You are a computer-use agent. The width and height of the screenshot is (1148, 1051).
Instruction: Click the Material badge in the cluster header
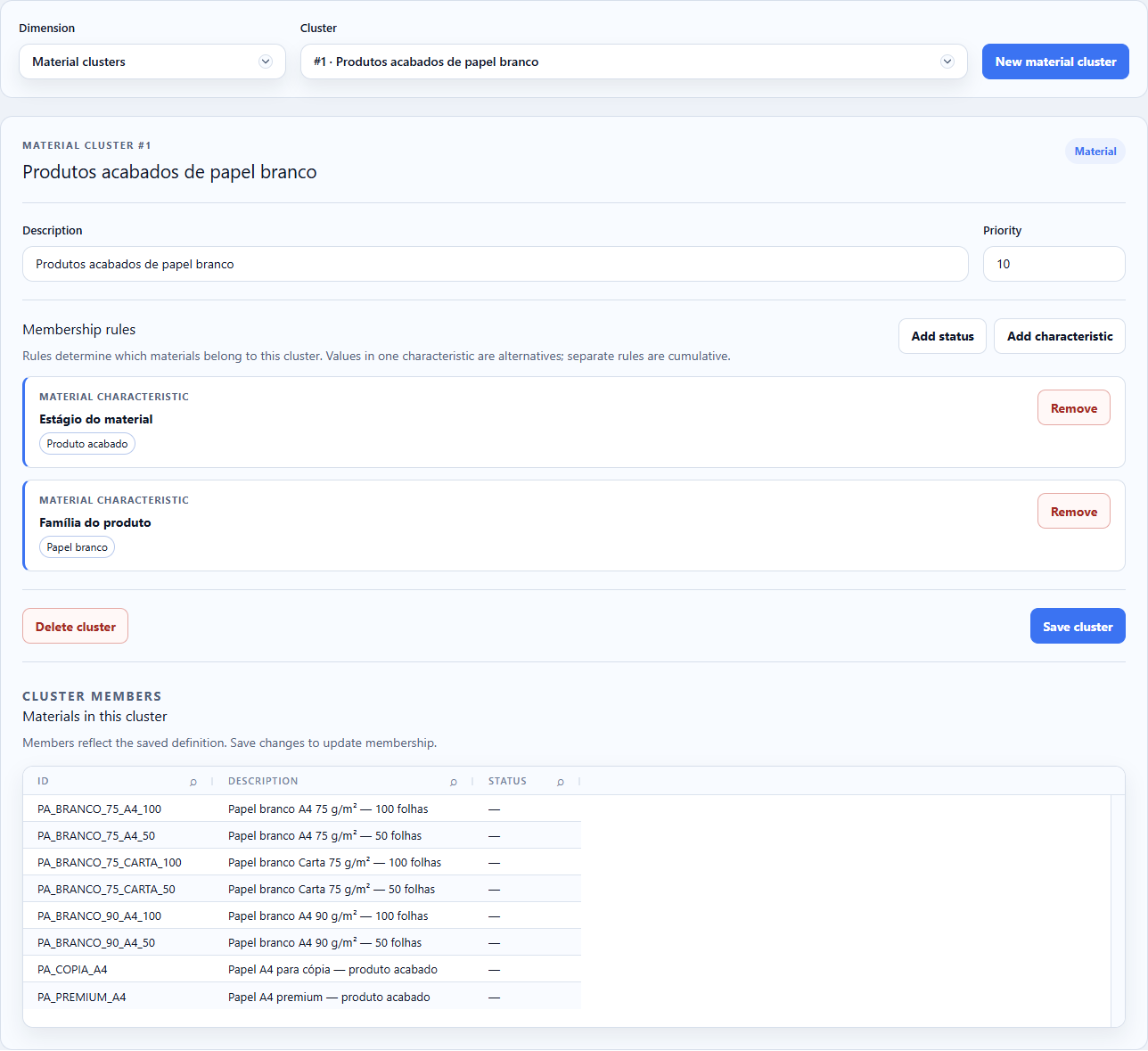[x=1095, y=152]
